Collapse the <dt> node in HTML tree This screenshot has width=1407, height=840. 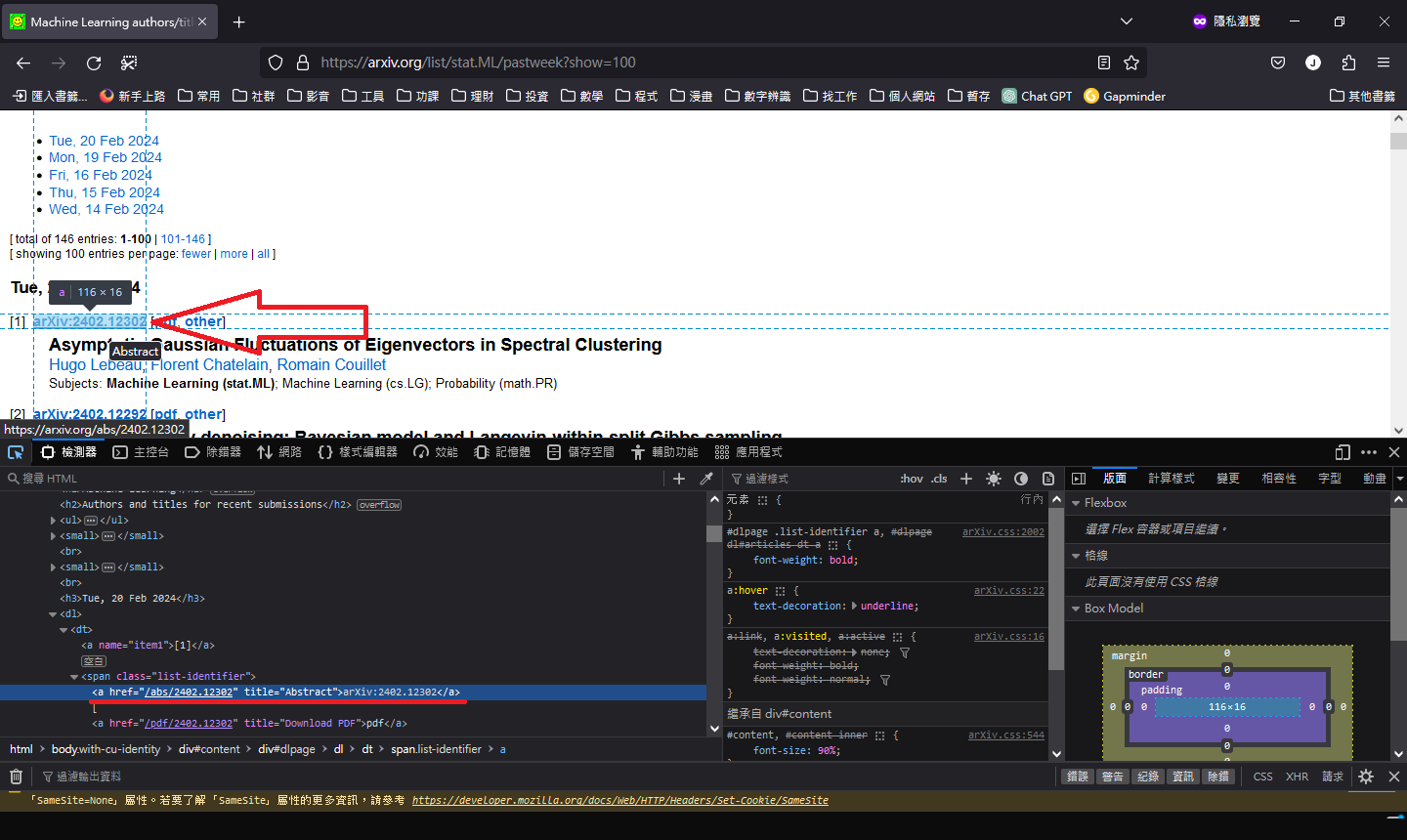point(64,630)
